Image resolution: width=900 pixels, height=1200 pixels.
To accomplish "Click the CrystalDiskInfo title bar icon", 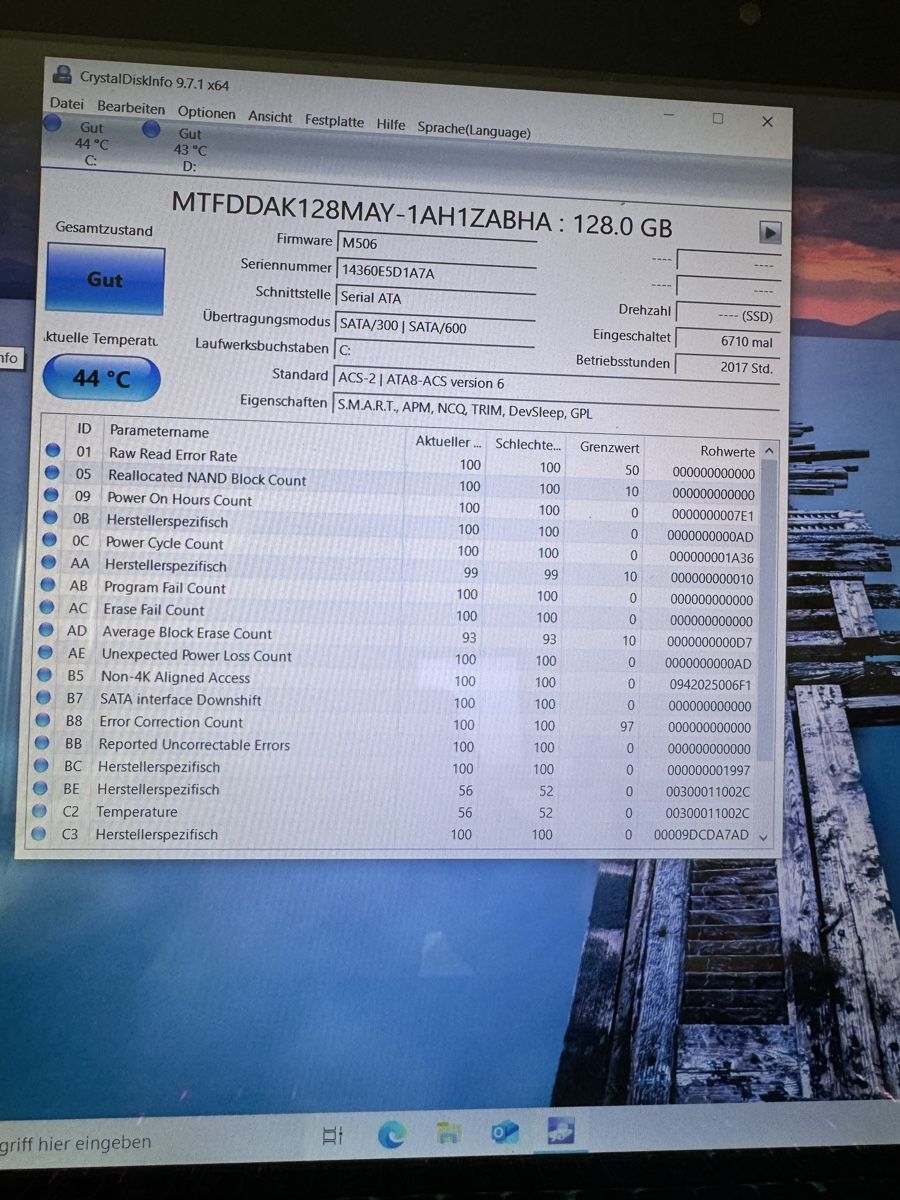I will coord(63,75).
